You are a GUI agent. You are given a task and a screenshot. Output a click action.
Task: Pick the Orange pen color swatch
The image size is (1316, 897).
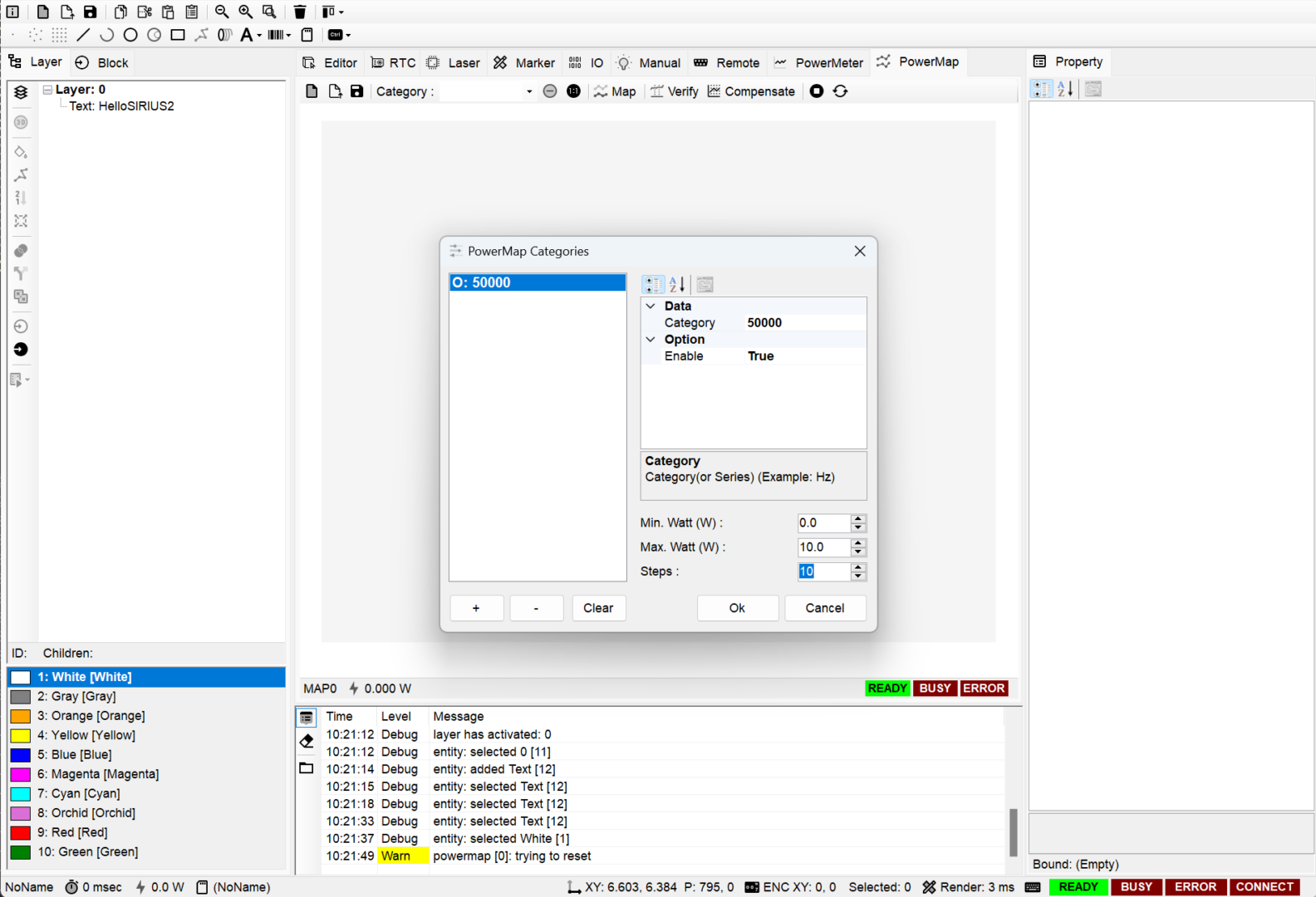coord(21,716)
